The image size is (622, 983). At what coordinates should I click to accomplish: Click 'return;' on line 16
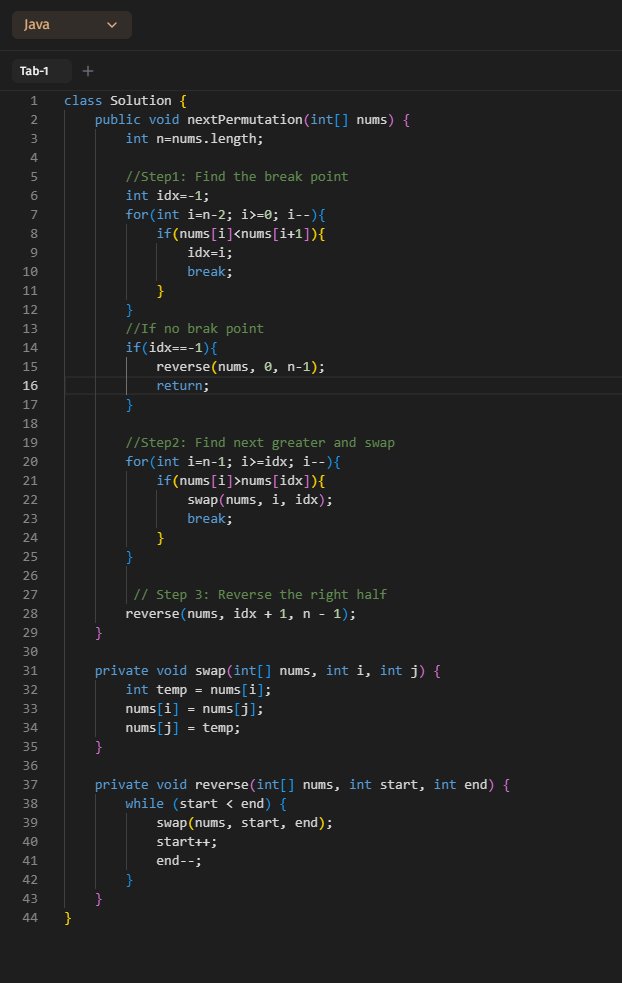(x=183, y=386)
